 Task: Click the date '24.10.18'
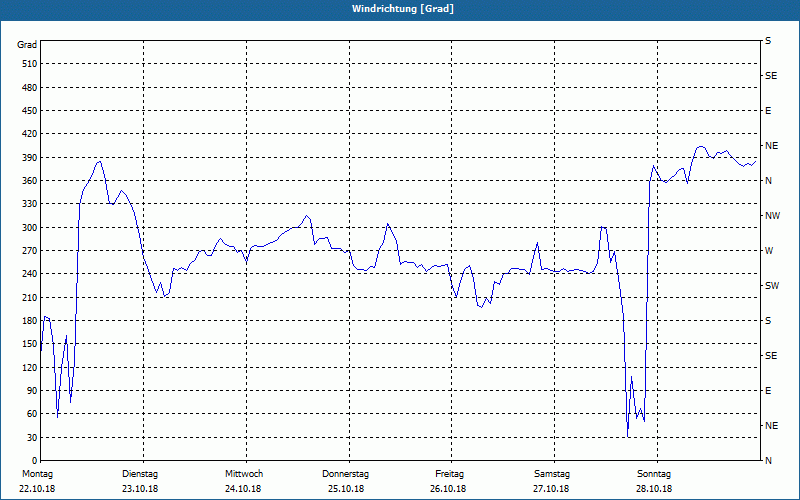click(x=243, y=489)
